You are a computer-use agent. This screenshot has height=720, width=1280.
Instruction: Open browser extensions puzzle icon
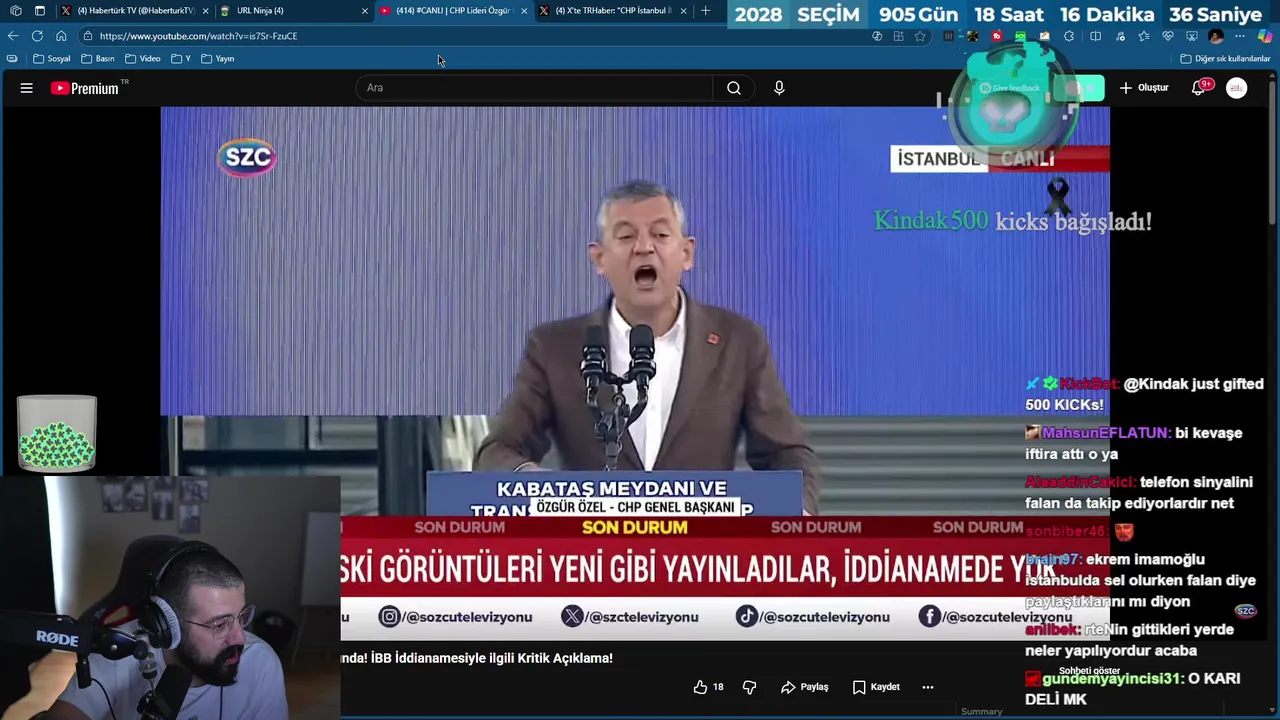(1069, 36)
